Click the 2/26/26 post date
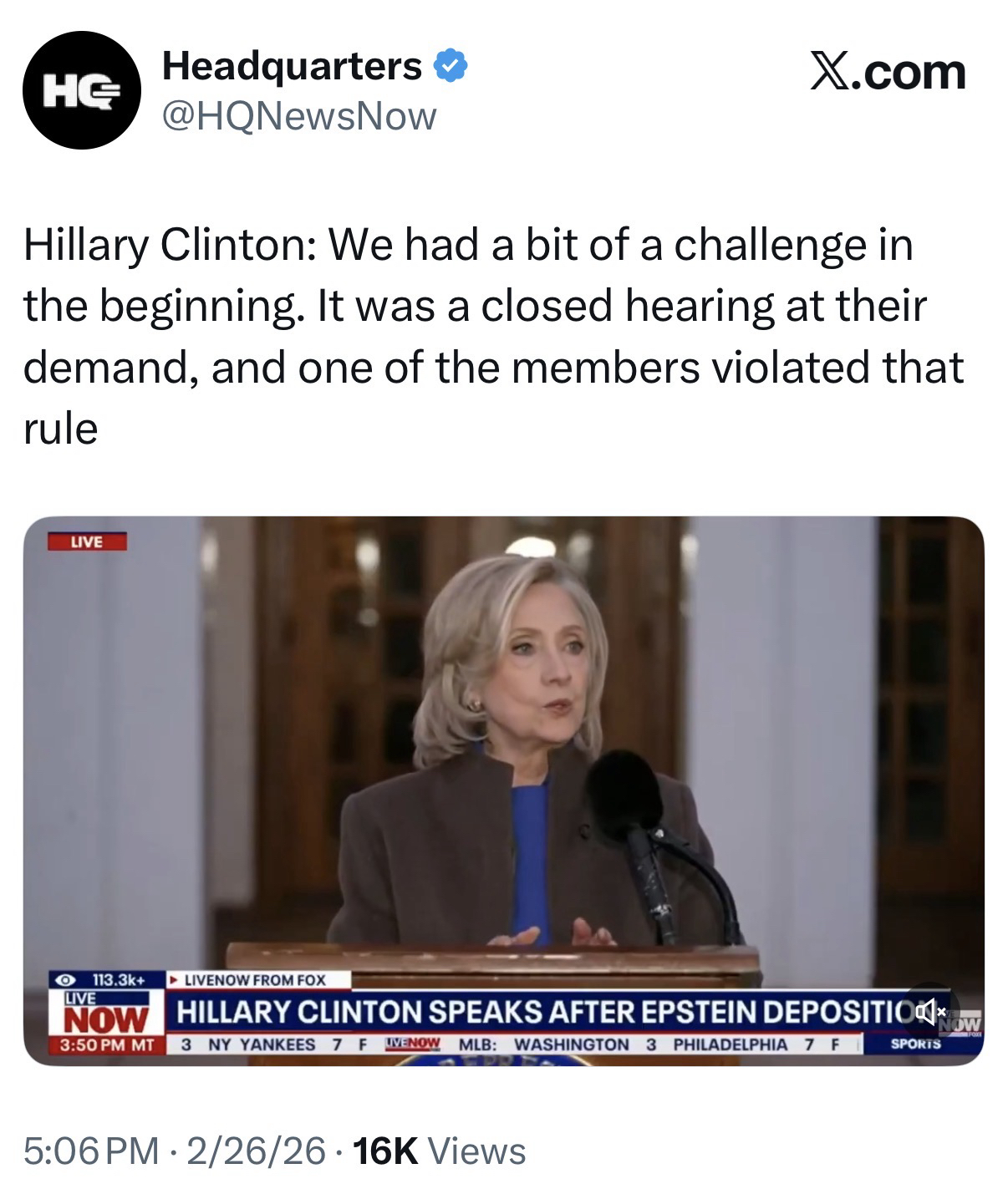This screenshot has height=1184, width=1008. click(x=256, y=1151)
